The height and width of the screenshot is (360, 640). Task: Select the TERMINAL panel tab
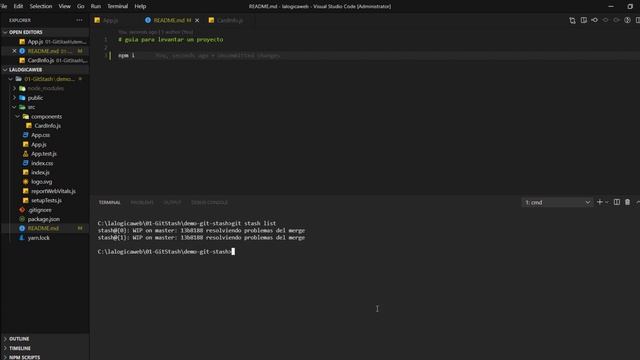click(x=109, y=202)
